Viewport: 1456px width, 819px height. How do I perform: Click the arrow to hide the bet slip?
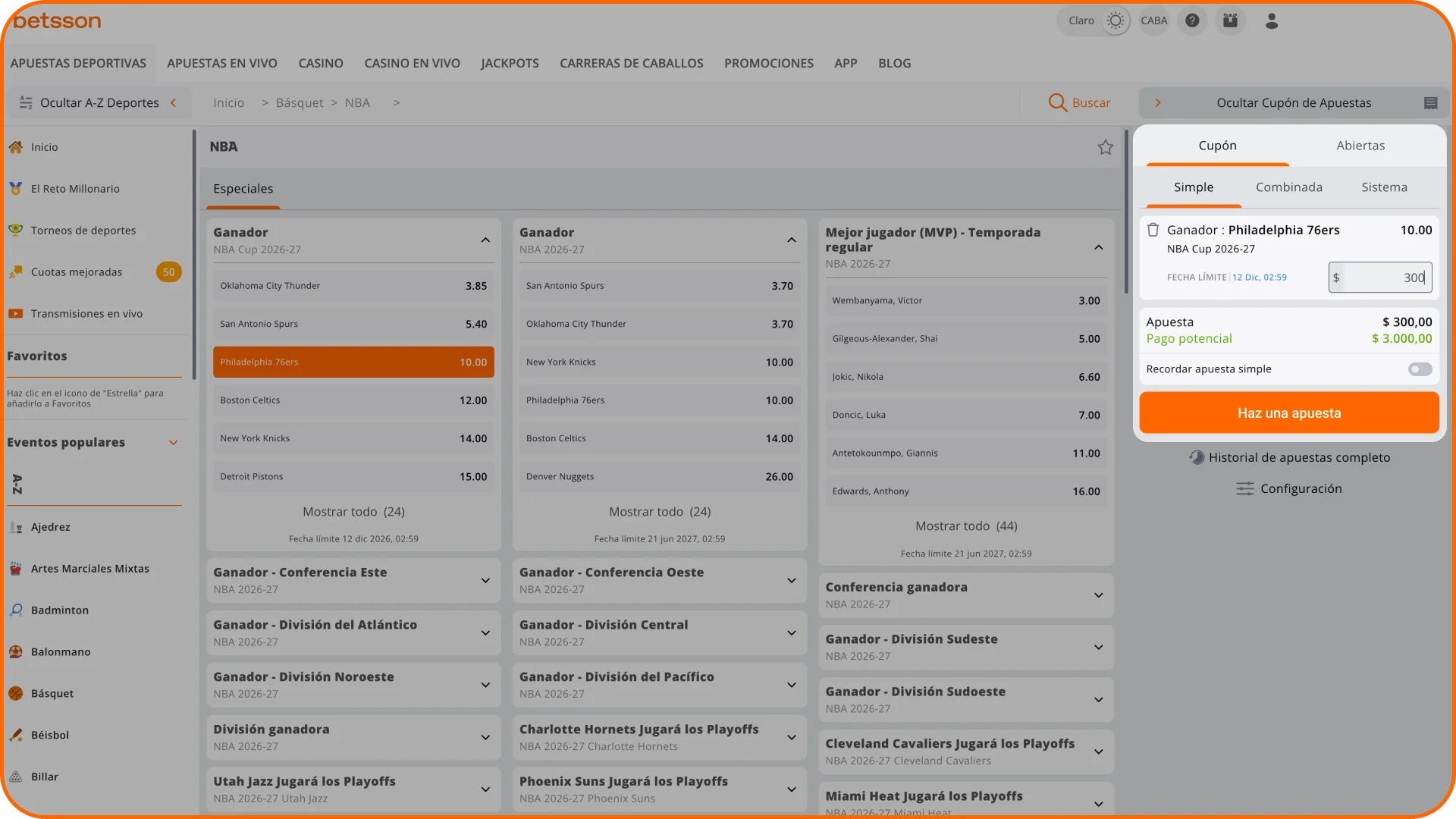[1158, 103]
